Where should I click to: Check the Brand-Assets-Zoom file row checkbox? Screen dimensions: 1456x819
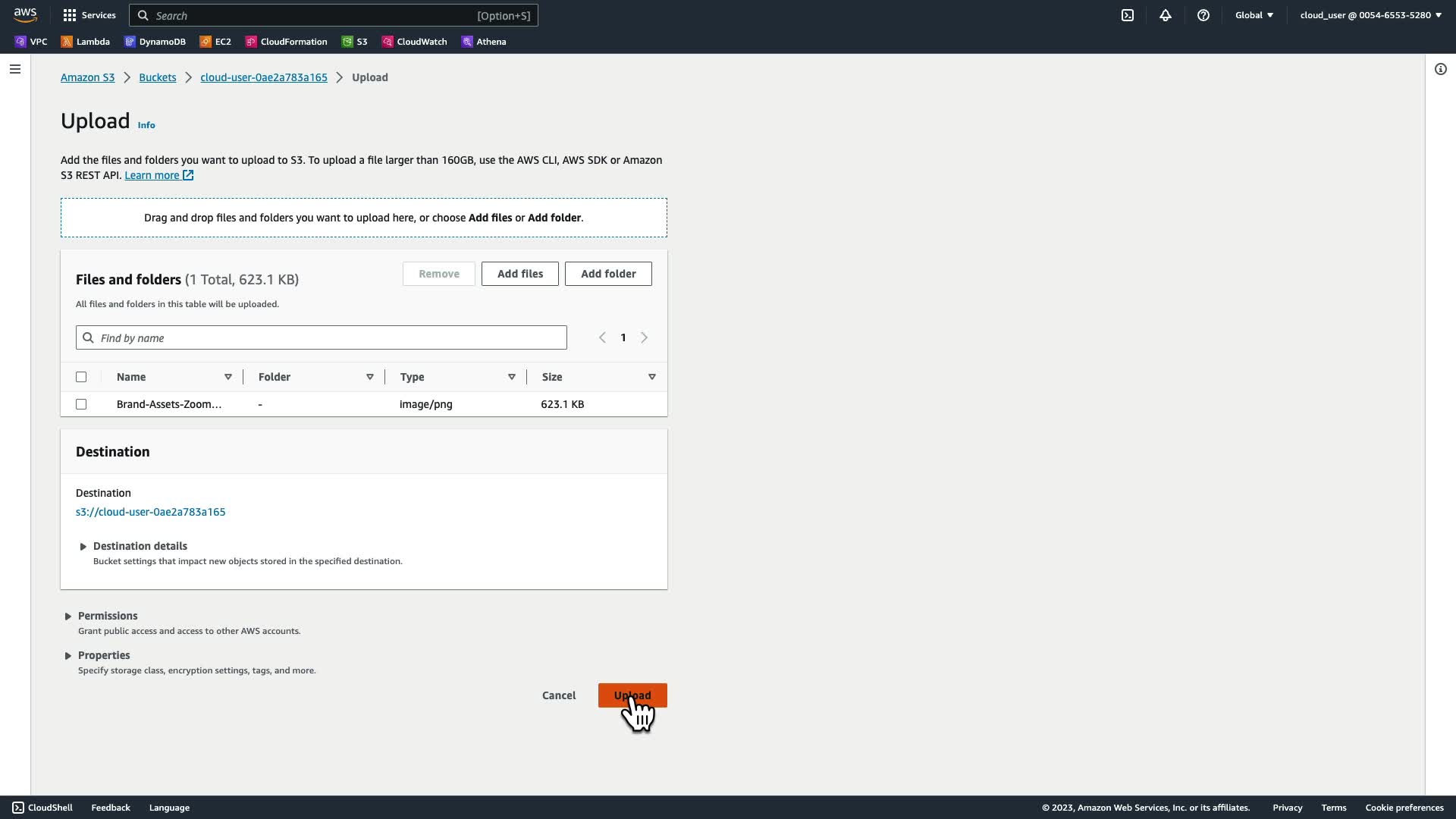pyautogui.click(x=81, y=404)
